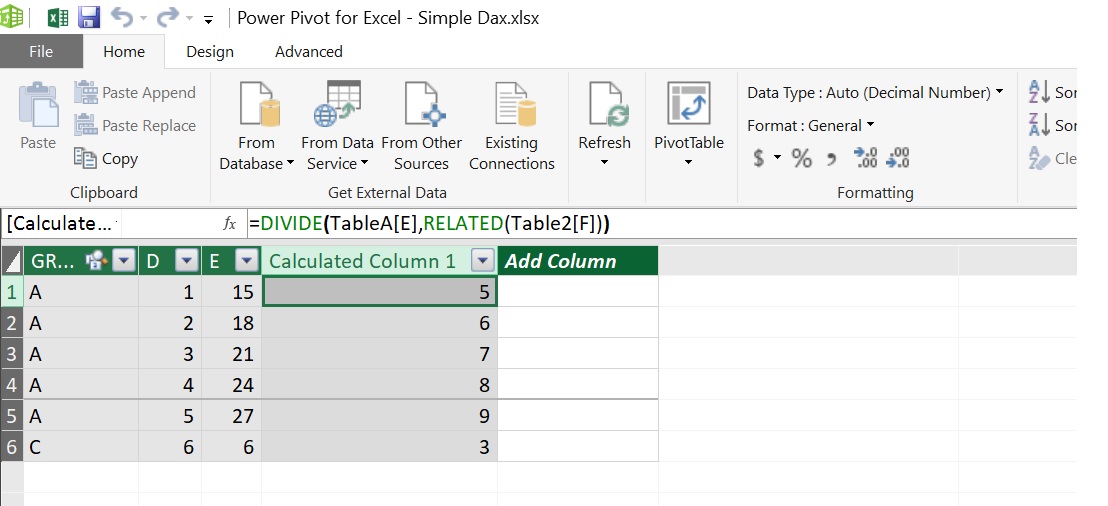Click the Redo arrow
This screenshot has width=1108, height=506.
167,18
